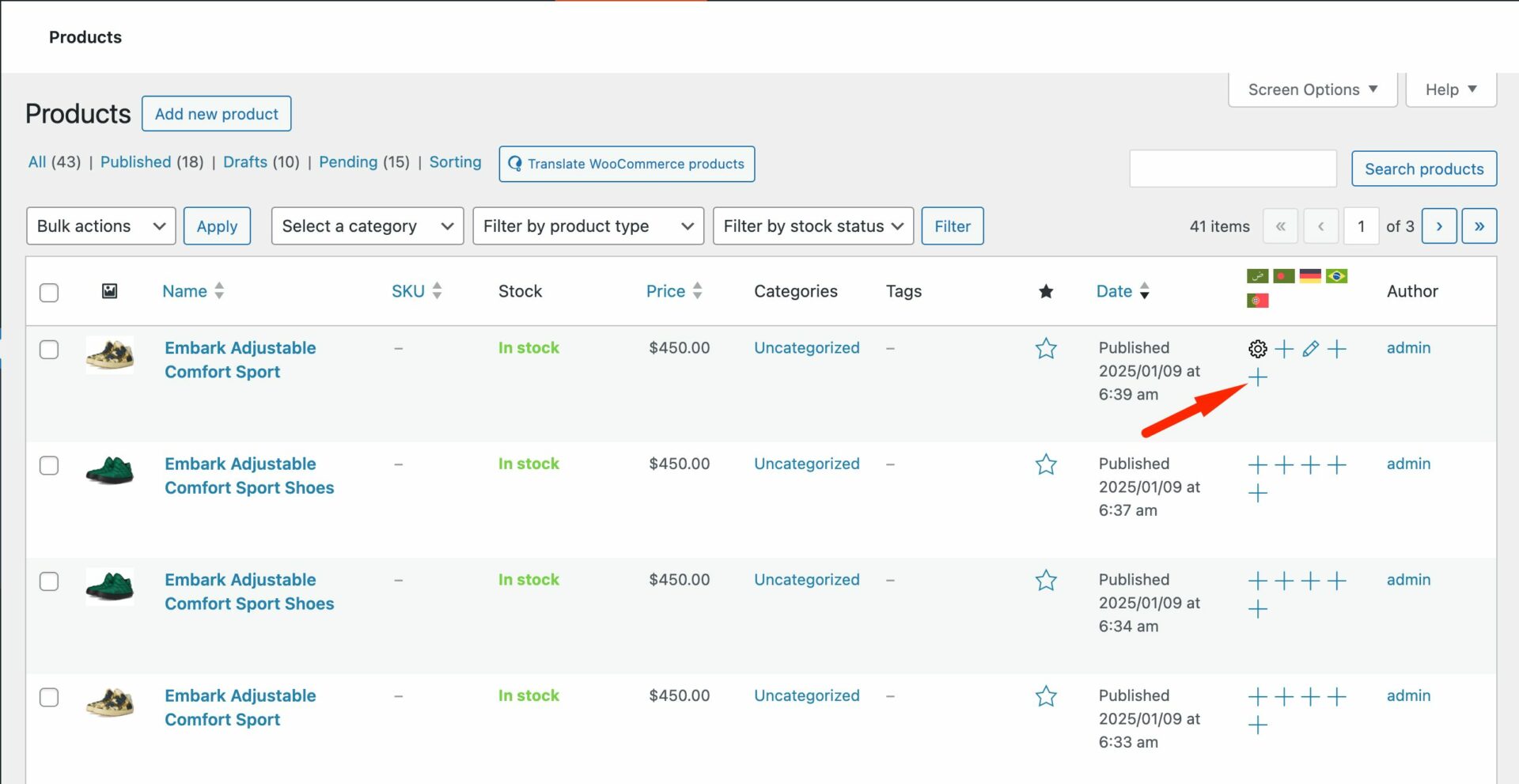1519x784 pixels.
Task: Go to the next page of products
Action: [x=1439, y=226]
